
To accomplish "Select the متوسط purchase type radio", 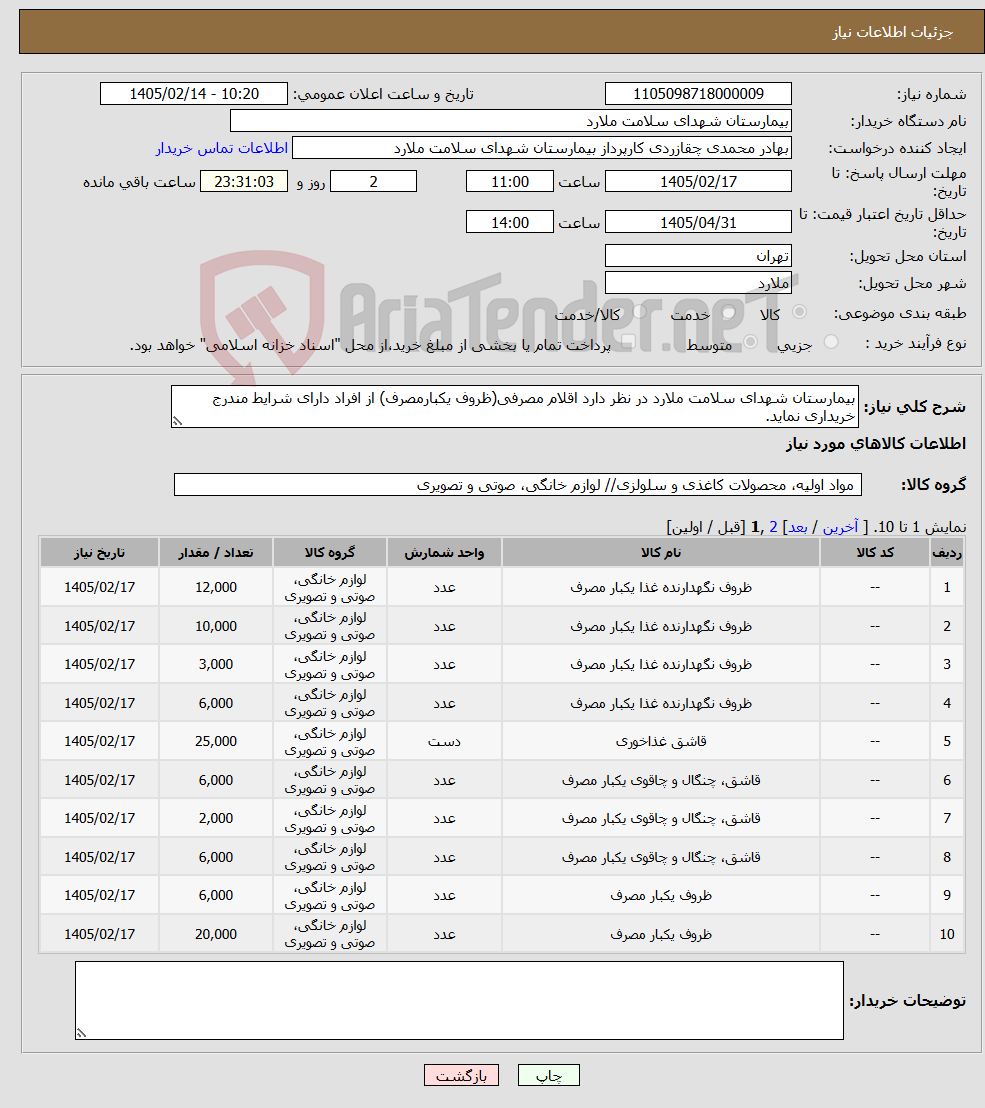I will pyautogui.click(x=751, y=342).
